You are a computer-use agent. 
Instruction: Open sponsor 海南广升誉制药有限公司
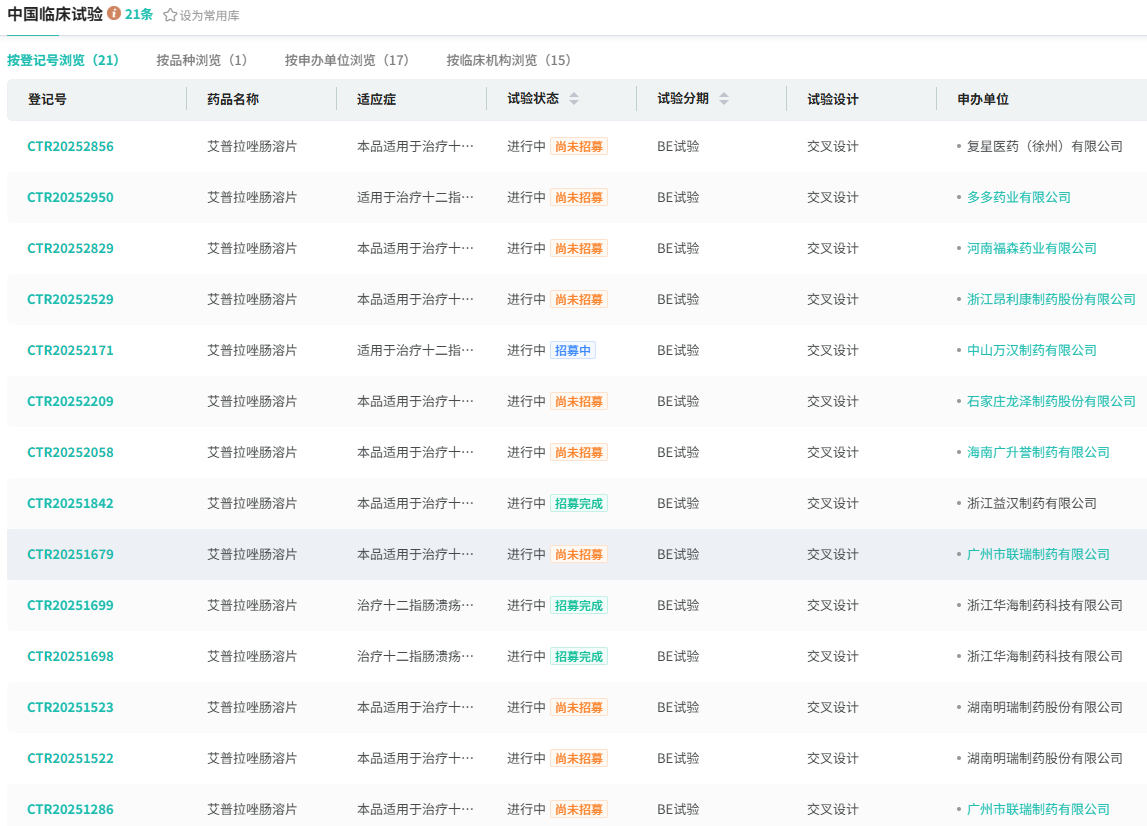point(1038,452)
